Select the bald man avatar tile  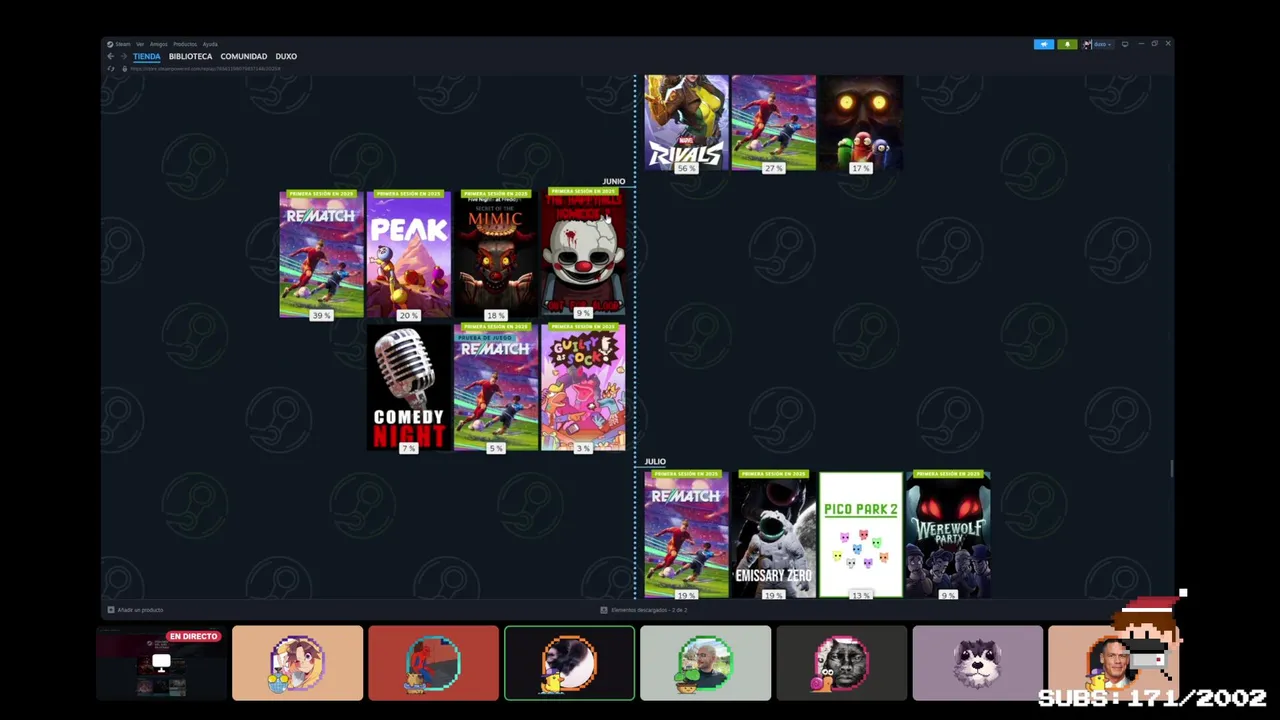(705, 663)
